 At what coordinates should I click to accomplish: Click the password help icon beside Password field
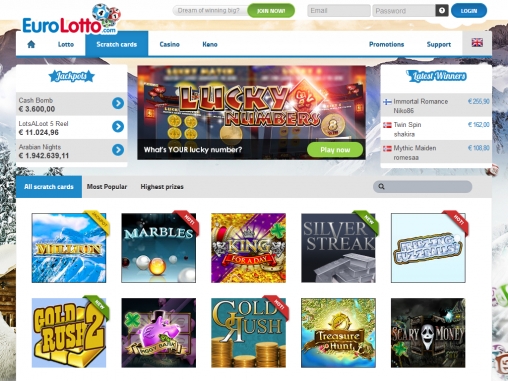pos(442,11)
